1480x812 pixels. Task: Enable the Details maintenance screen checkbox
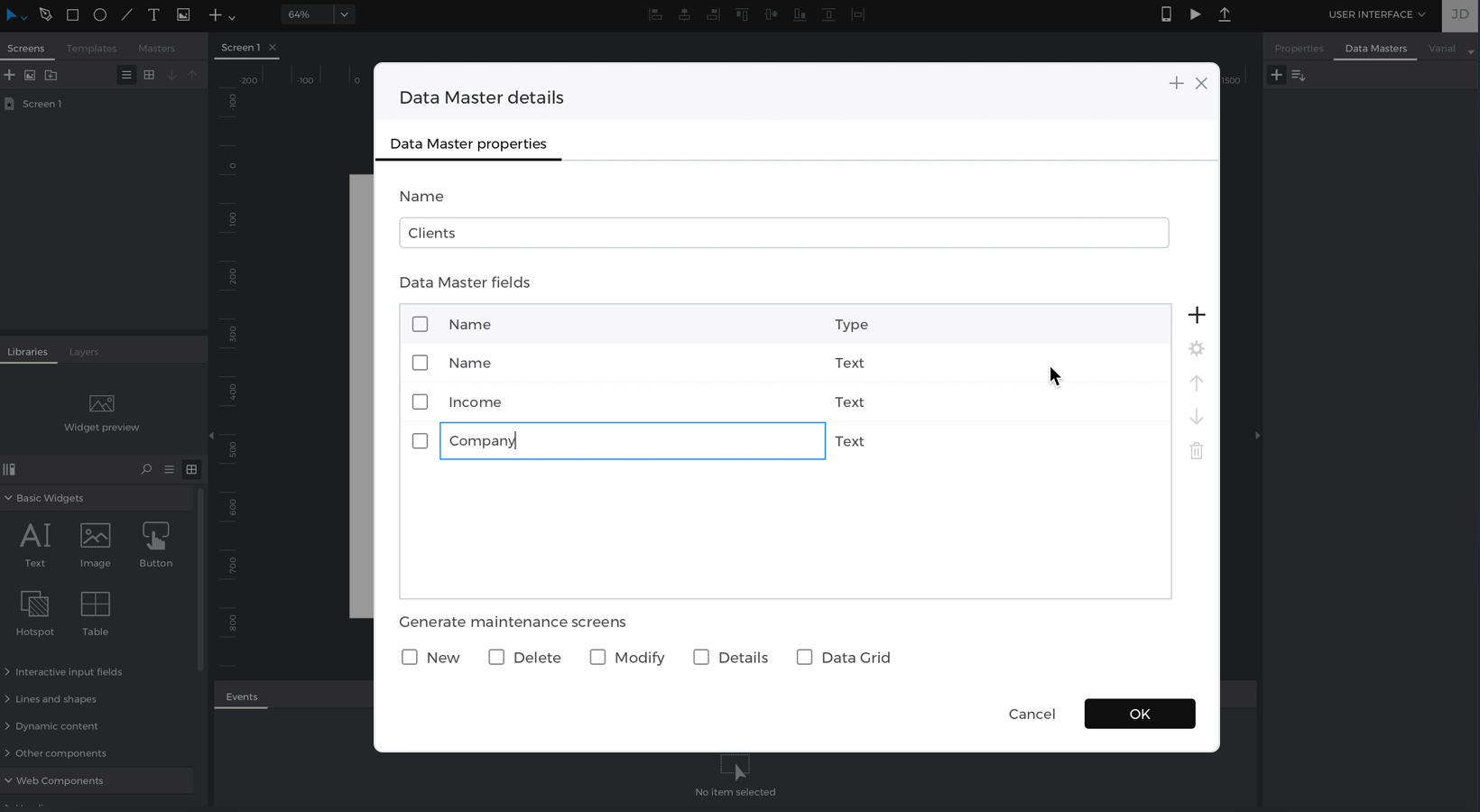point(701,657)
